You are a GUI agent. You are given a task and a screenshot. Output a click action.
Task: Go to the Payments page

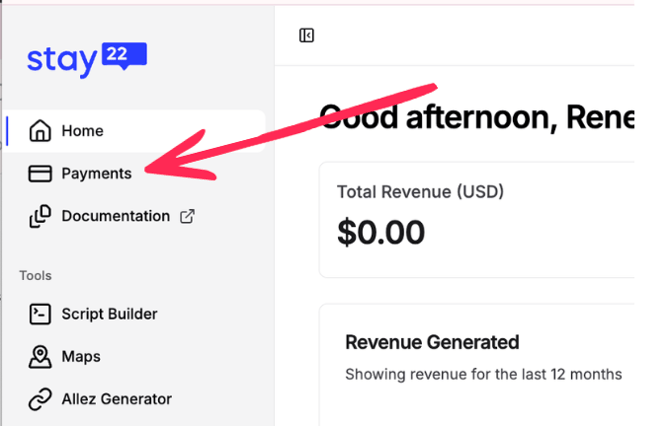pyautogui.click(x=96, y=174)
